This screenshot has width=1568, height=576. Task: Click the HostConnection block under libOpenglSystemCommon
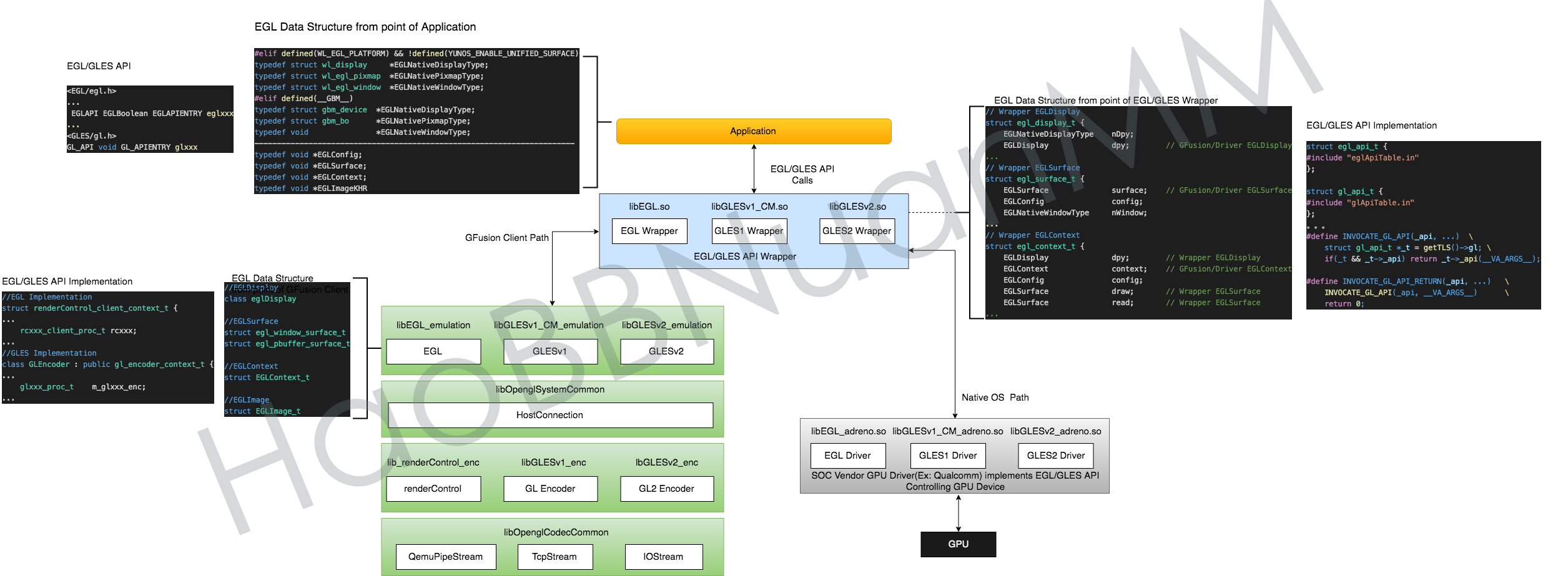(x=550, y=415)
